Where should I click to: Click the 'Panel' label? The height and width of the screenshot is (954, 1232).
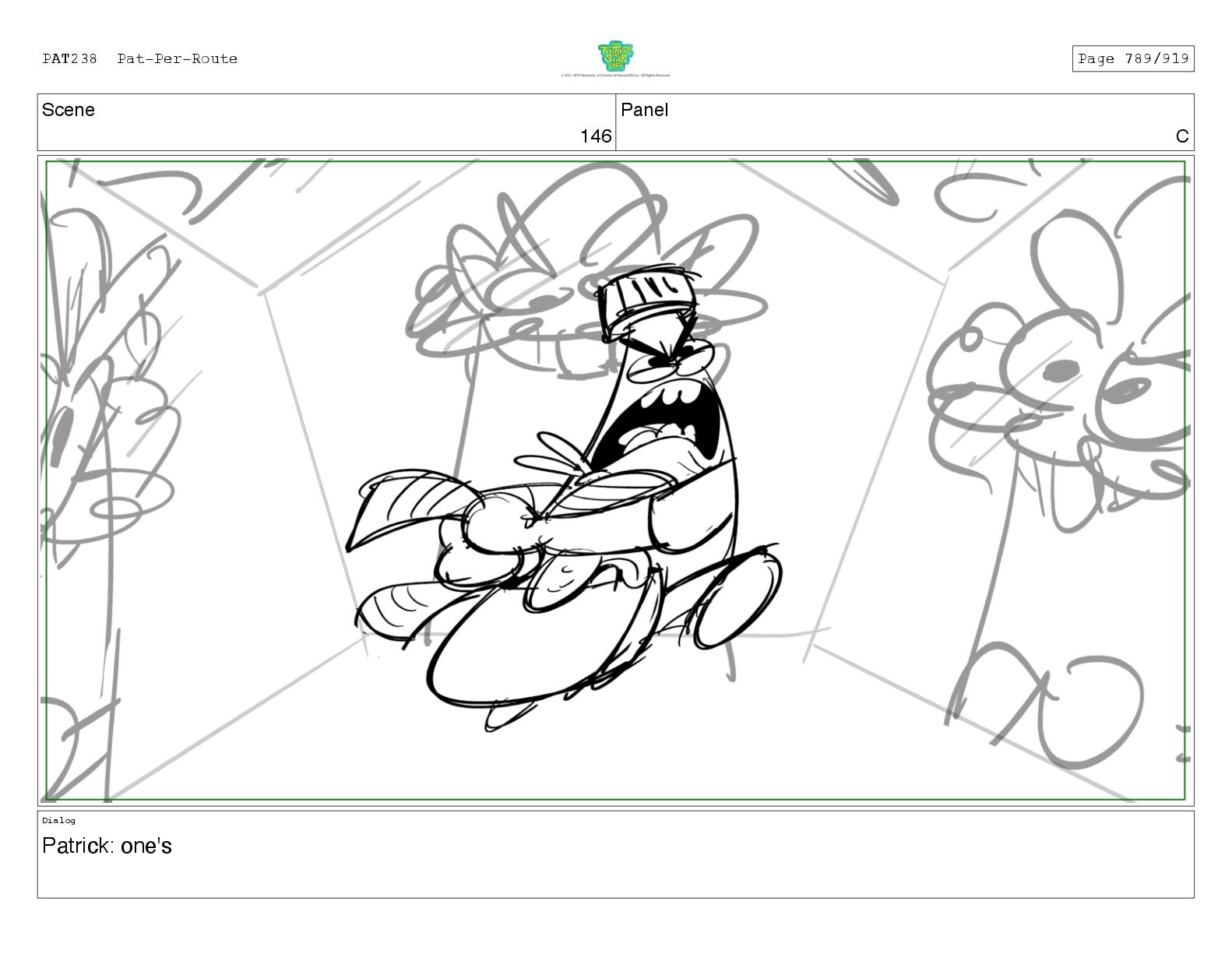[x=644, y=110]
